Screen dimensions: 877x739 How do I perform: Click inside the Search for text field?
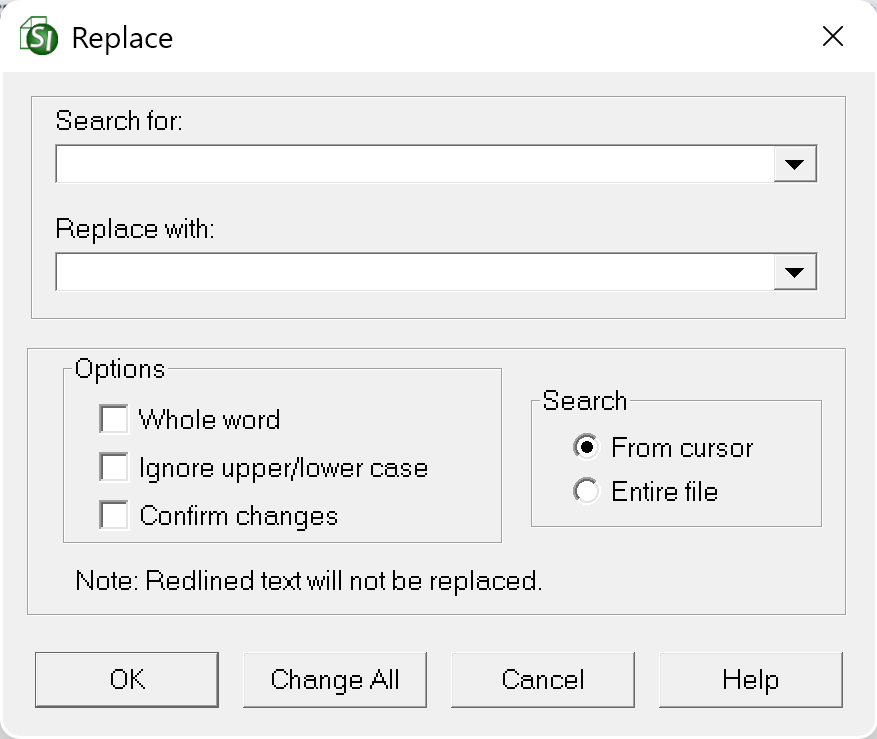click(x=414, y=164)
